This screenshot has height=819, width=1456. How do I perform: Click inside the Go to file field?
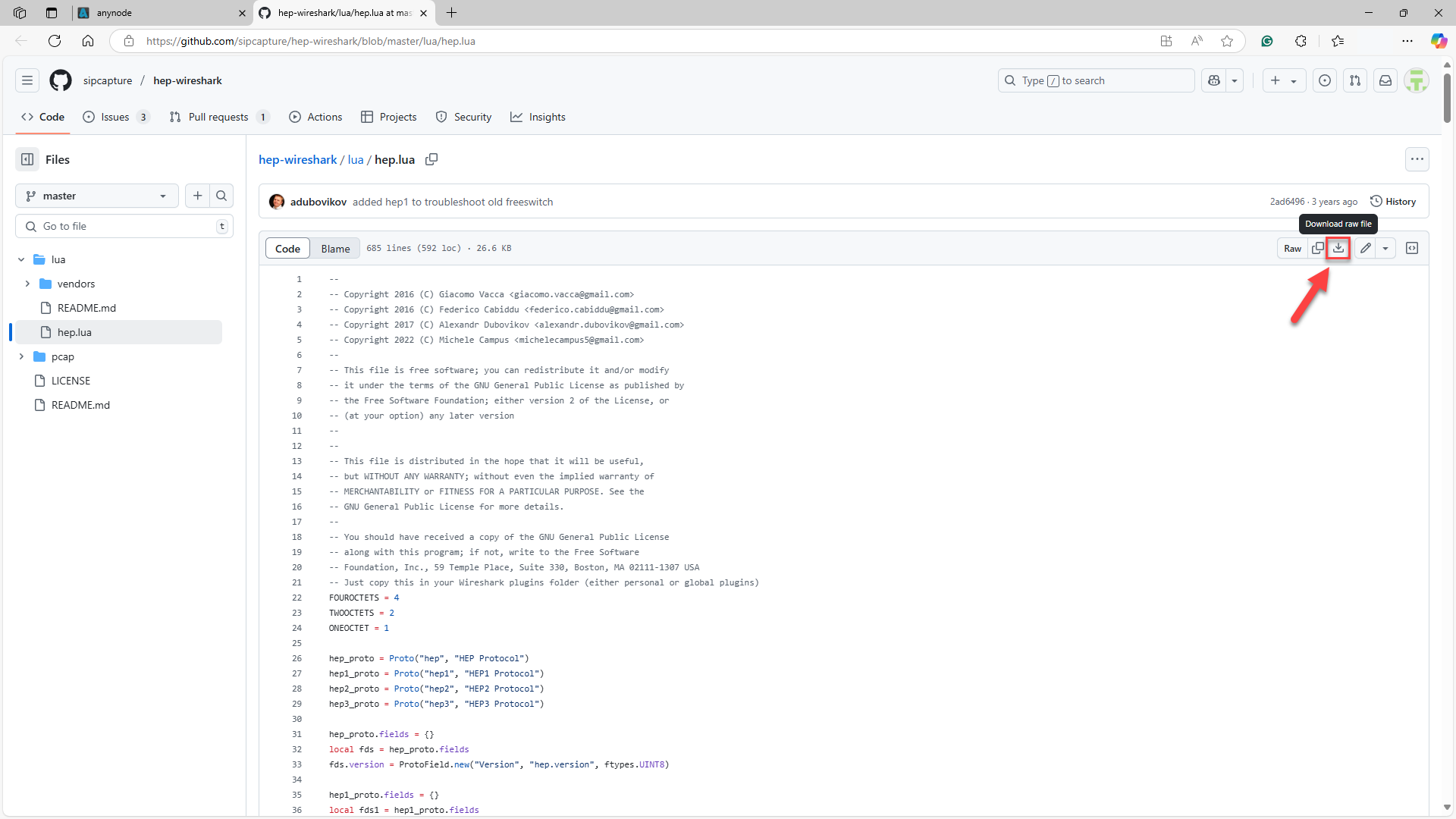tap(121, 226)
